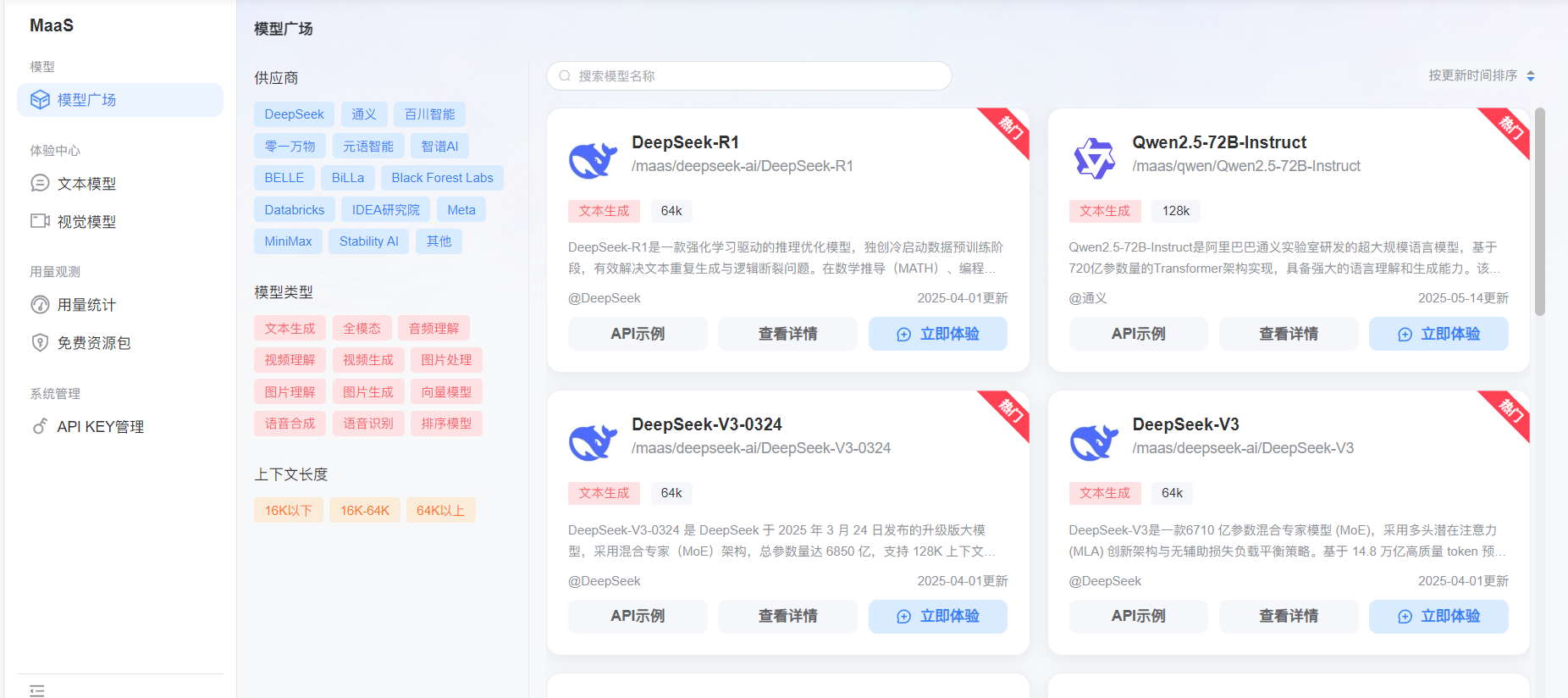The image size is (1568, 698).
Task: Select the Meta provider tag
Action: pyautogui.click(x=461, y=210)
